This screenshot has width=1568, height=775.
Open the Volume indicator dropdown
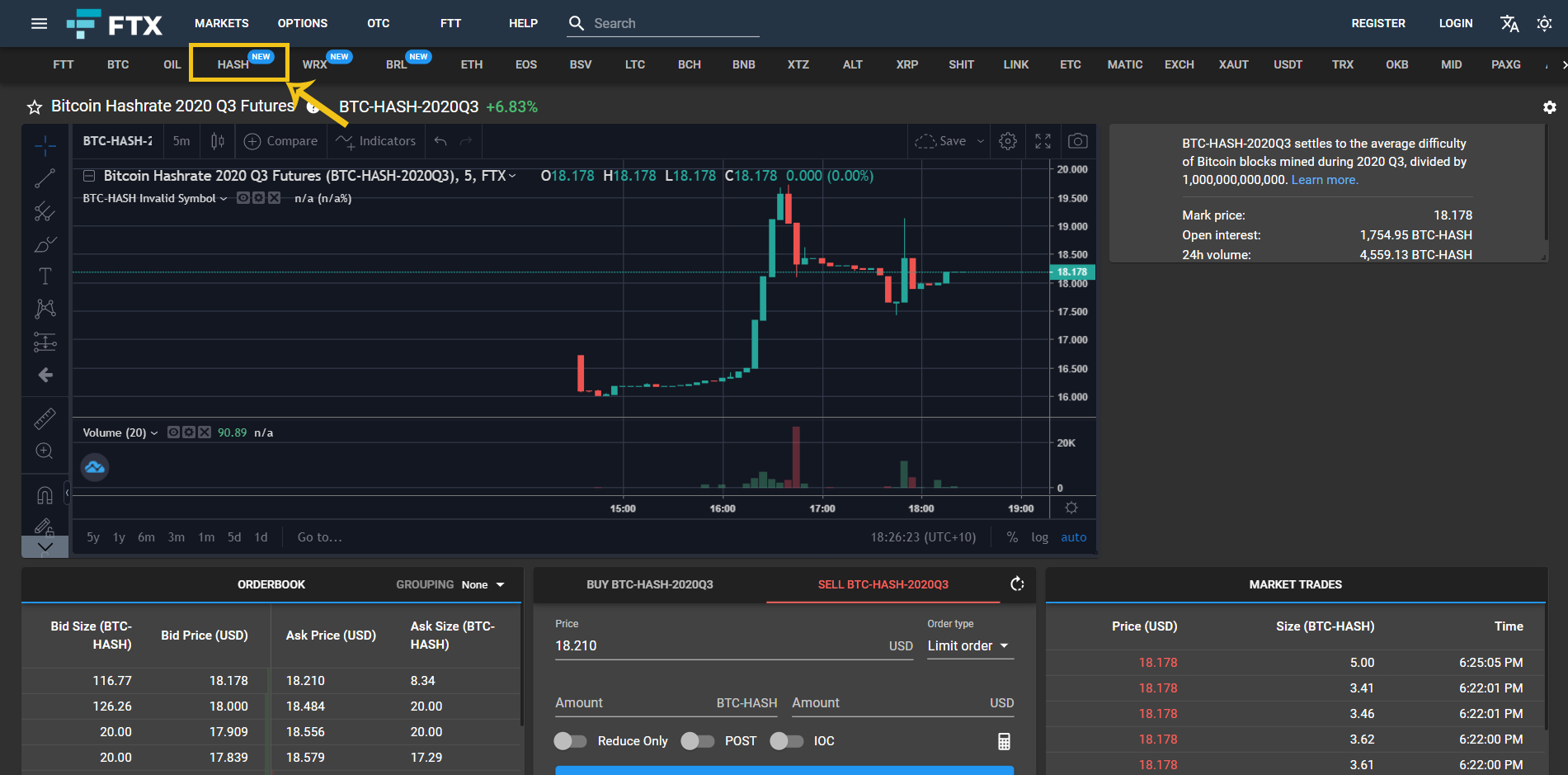click(x=154, y=433)
